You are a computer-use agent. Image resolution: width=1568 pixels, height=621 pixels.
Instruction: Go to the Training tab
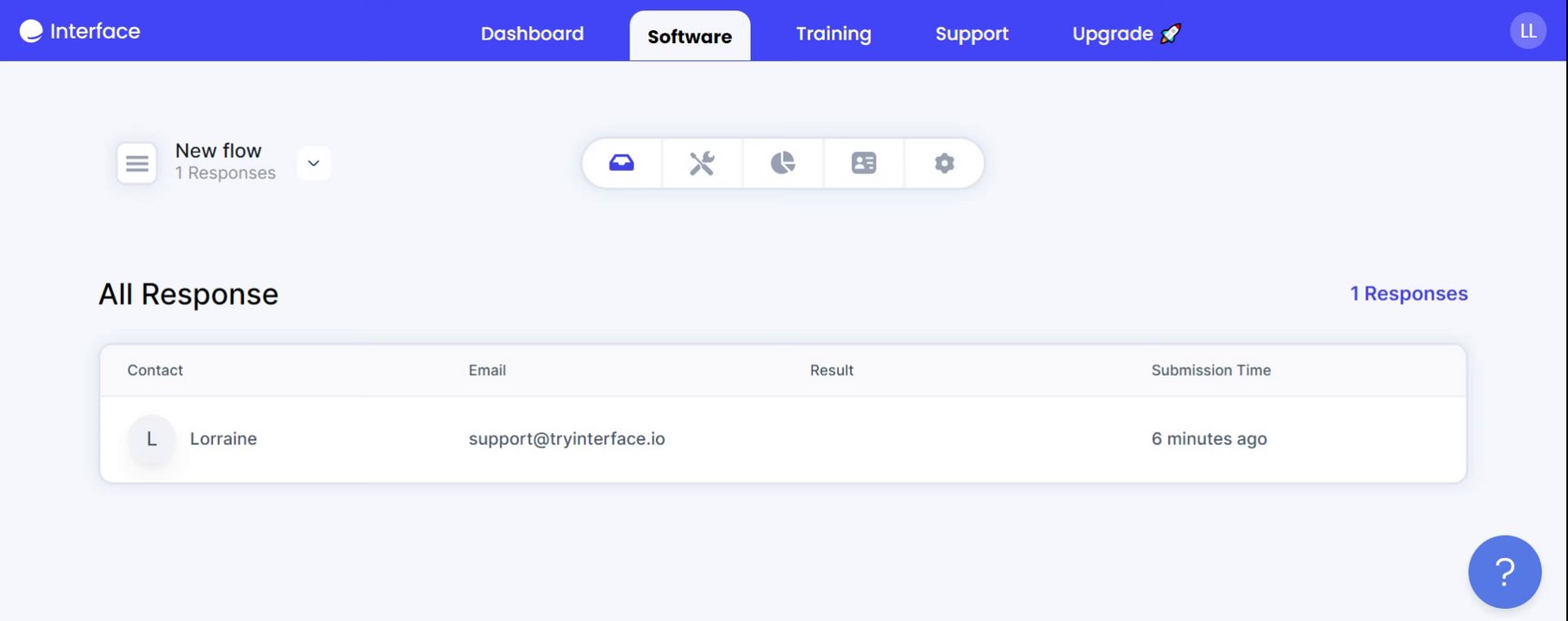click(x=834, y=34)
